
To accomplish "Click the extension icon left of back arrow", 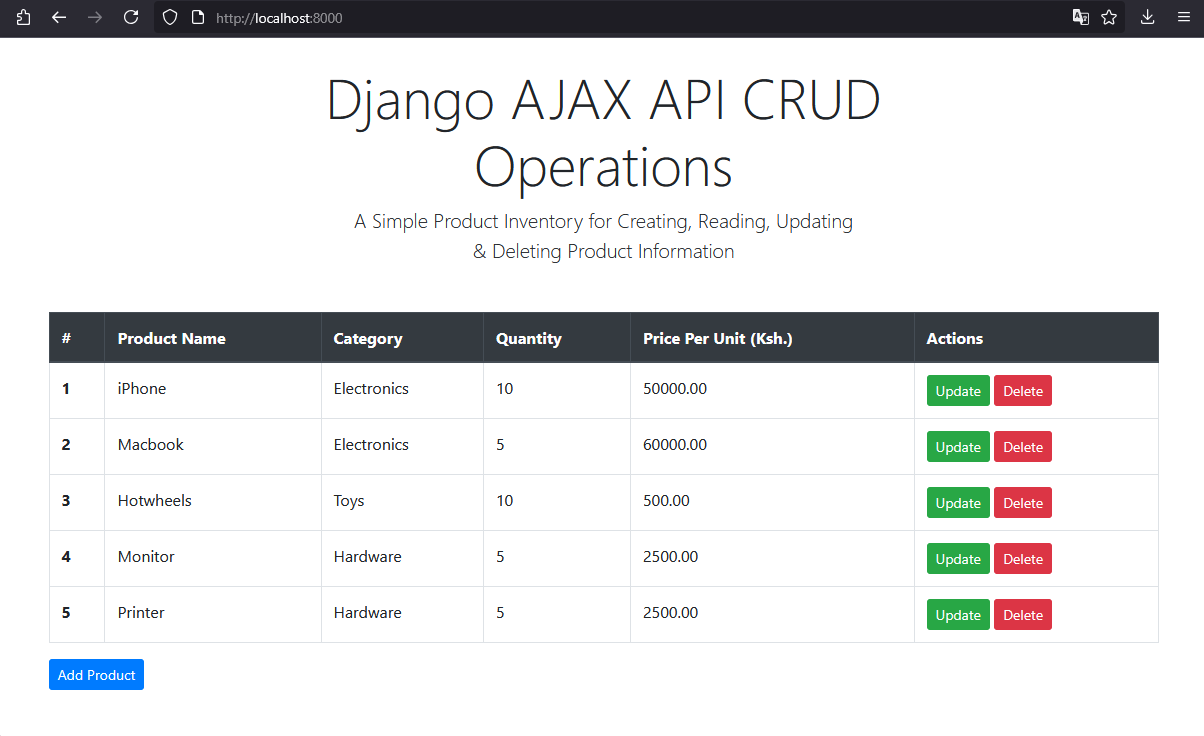I will (x=23, y=17).
